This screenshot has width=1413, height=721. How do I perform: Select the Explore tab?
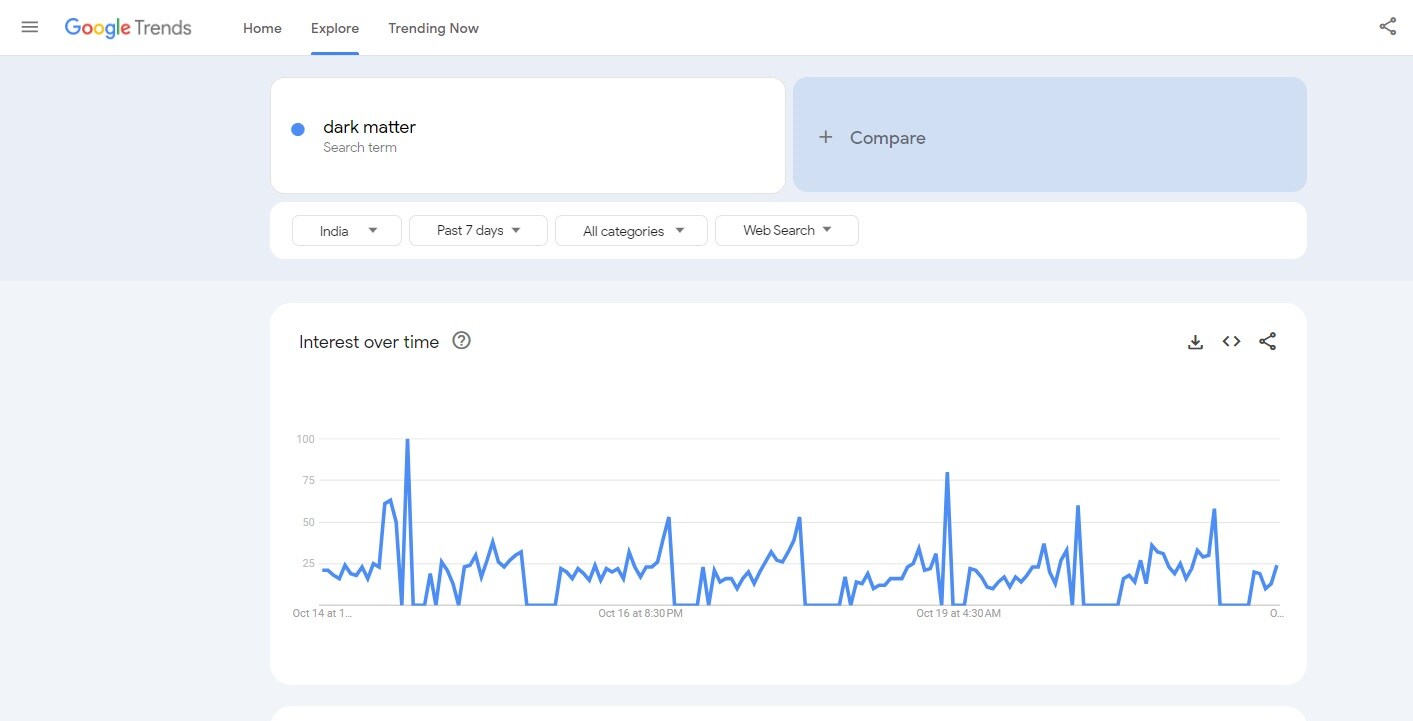[335, 28]
